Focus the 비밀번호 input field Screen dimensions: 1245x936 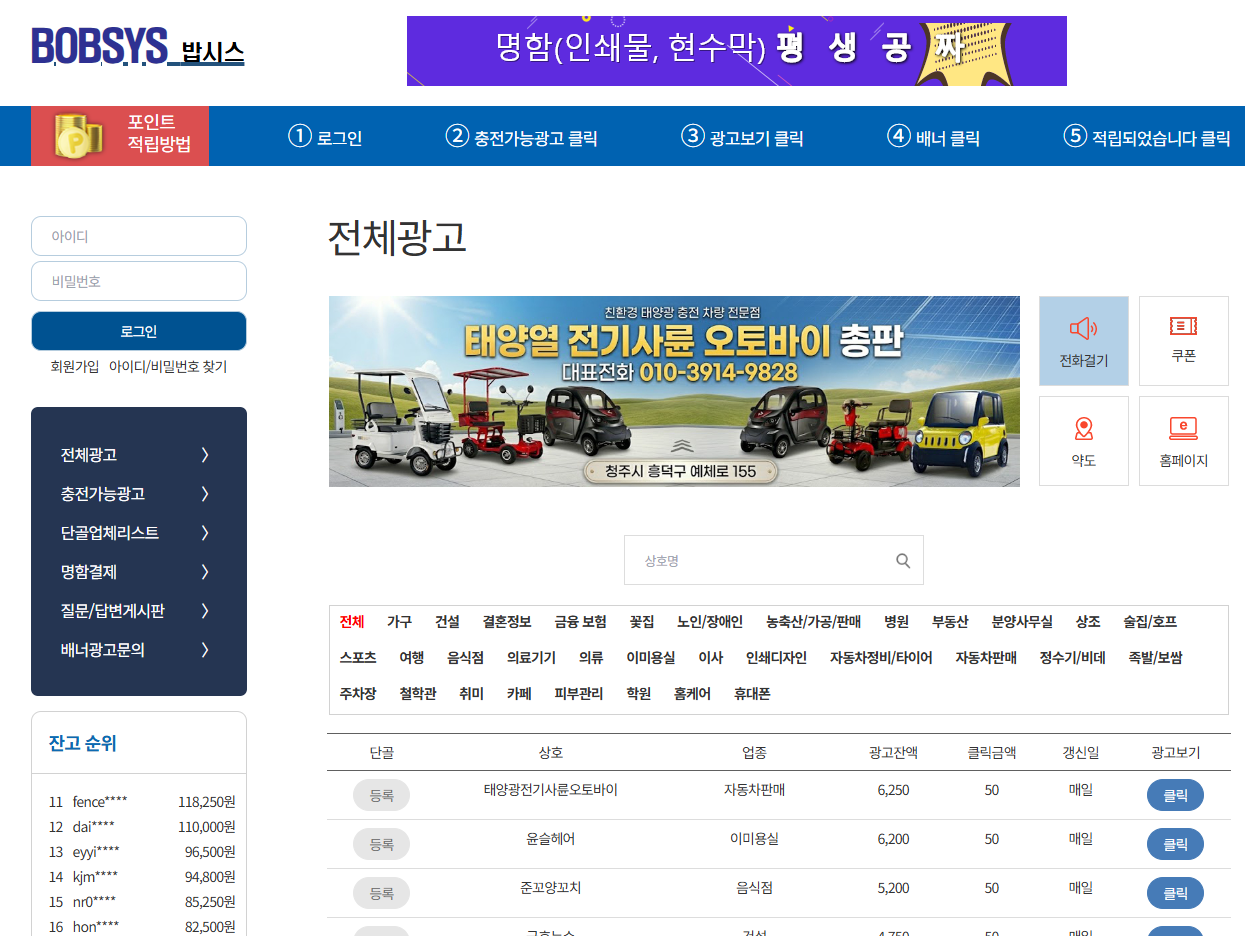click(x=139, y=281)
